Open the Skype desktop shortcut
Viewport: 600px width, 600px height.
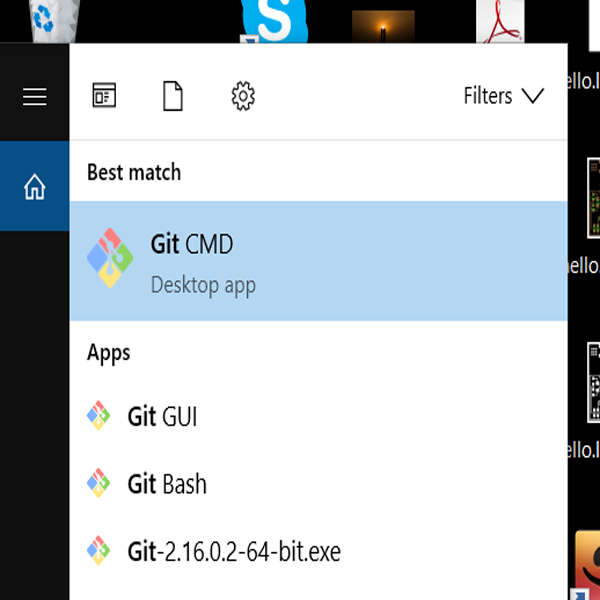point(274,20)
